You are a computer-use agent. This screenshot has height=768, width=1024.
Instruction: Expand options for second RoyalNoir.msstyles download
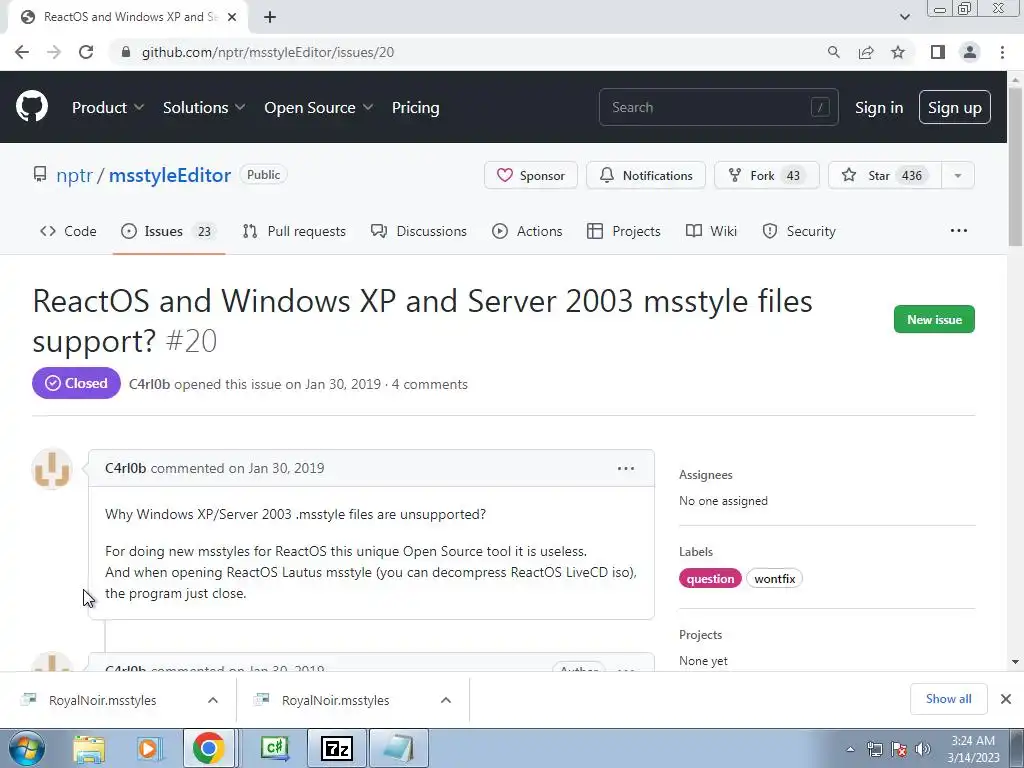(x=446, y=700)
